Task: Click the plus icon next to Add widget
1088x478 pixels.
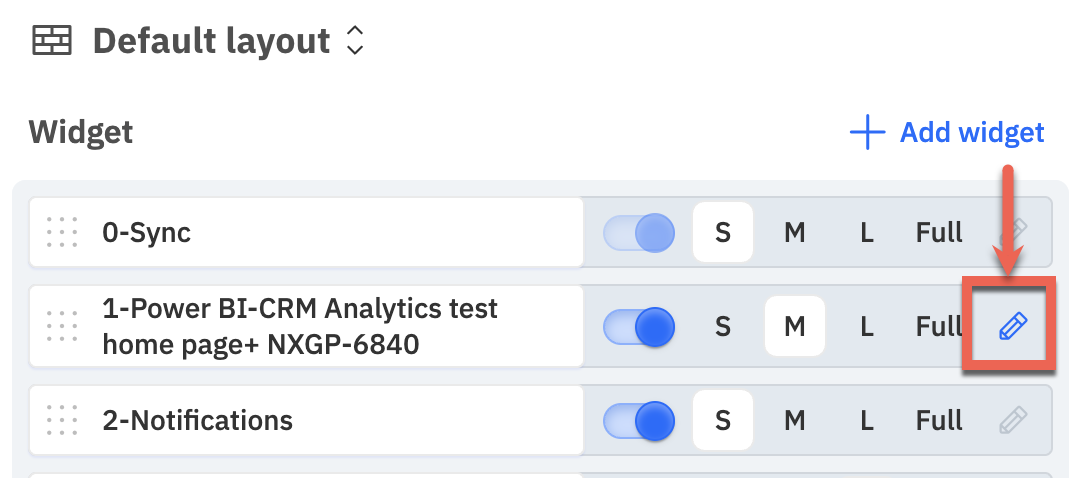Action: click(x=867, y=132)
